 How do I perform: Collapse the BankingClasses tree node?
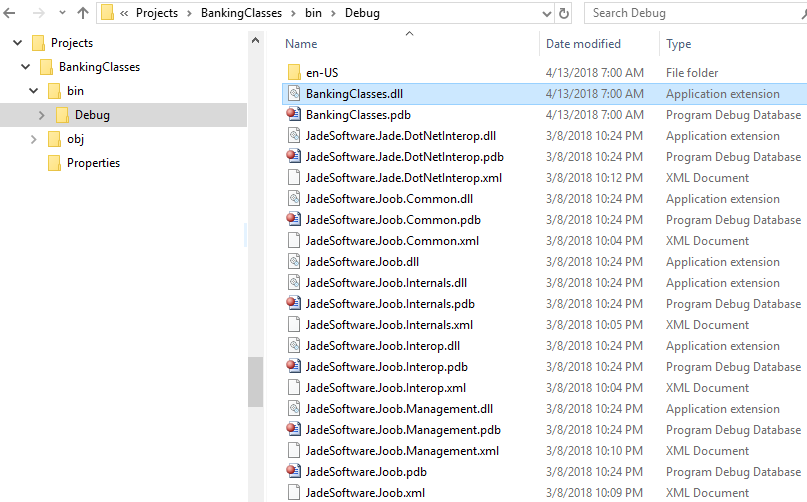27,67
